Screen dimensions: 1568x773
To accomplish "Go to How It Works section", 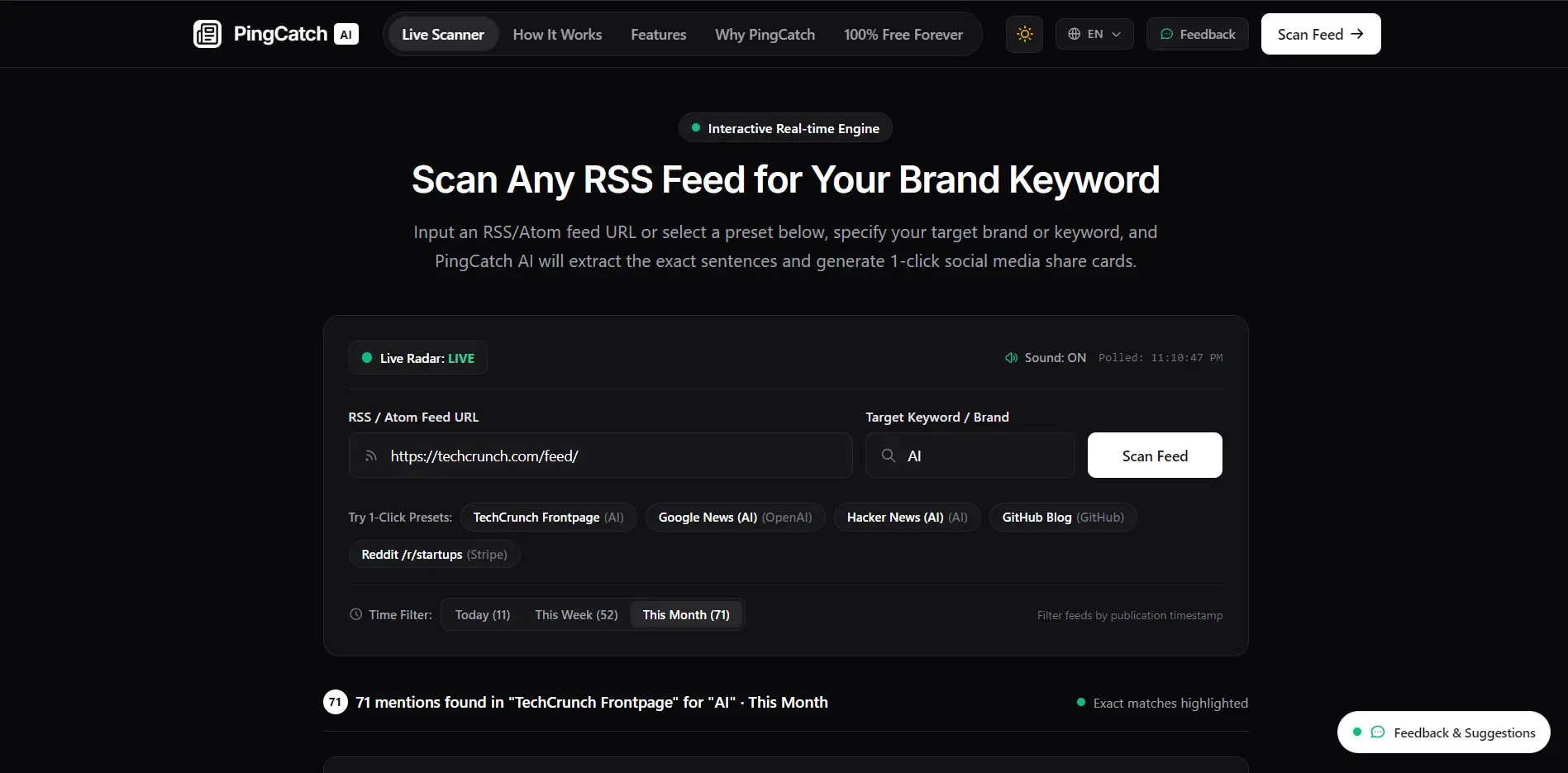I will (557, 34).
